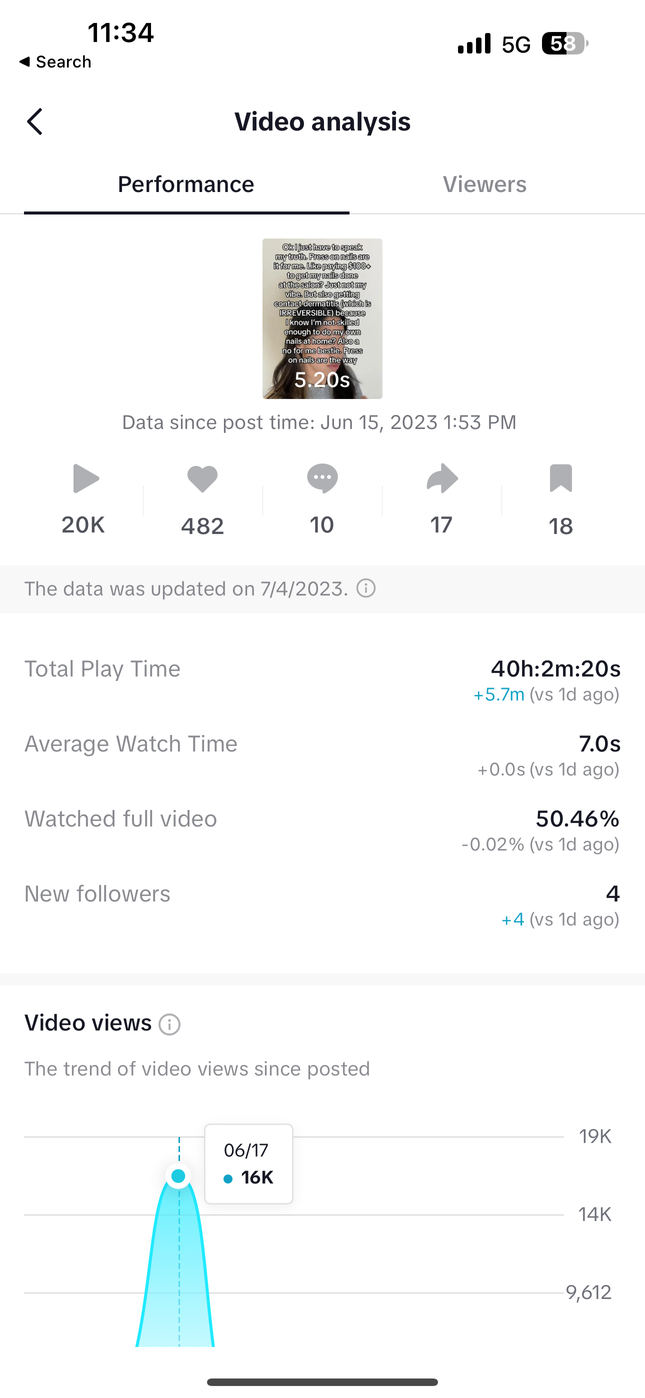Tap the comments bubble icon
The width and height of the screenshot is (645, 1398).
pyautogui.click(x=322, y=479)
